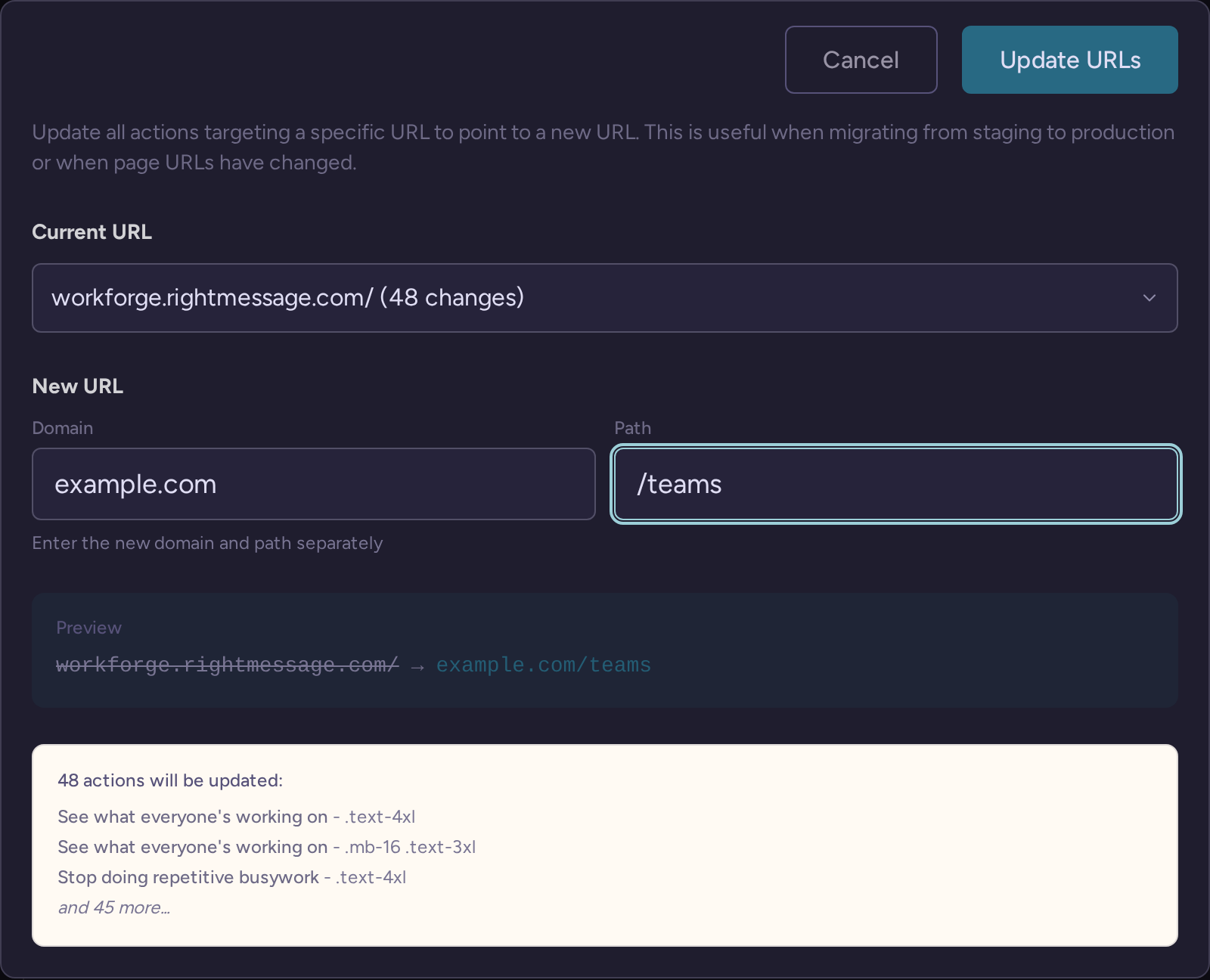Select the 'Current URL' heading text
This screenshot has width=1210, height=980.
coord(92,232)
